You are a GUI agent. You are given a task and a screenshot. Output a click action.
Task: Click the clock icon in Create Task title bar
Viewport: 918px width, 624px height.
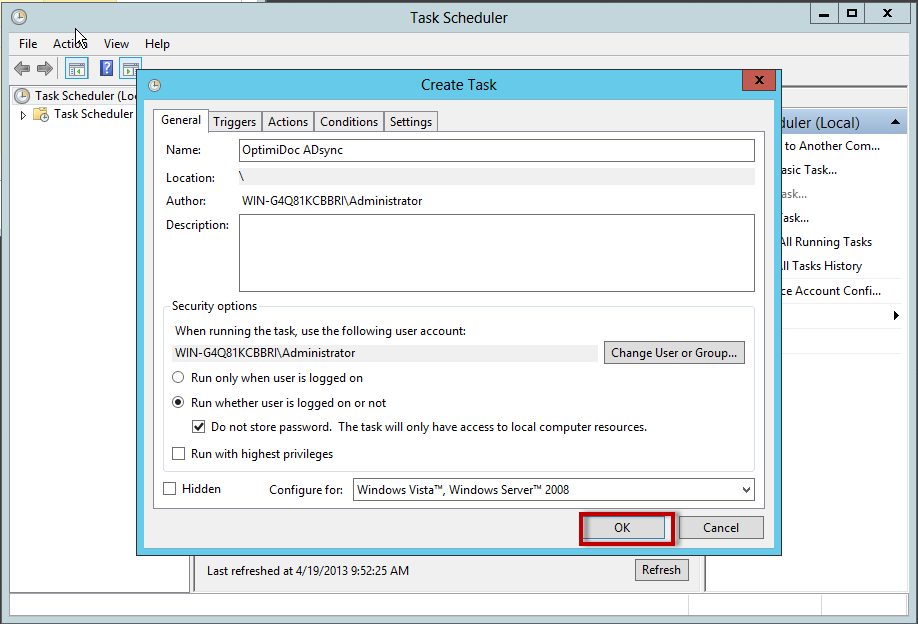[154, 85]
